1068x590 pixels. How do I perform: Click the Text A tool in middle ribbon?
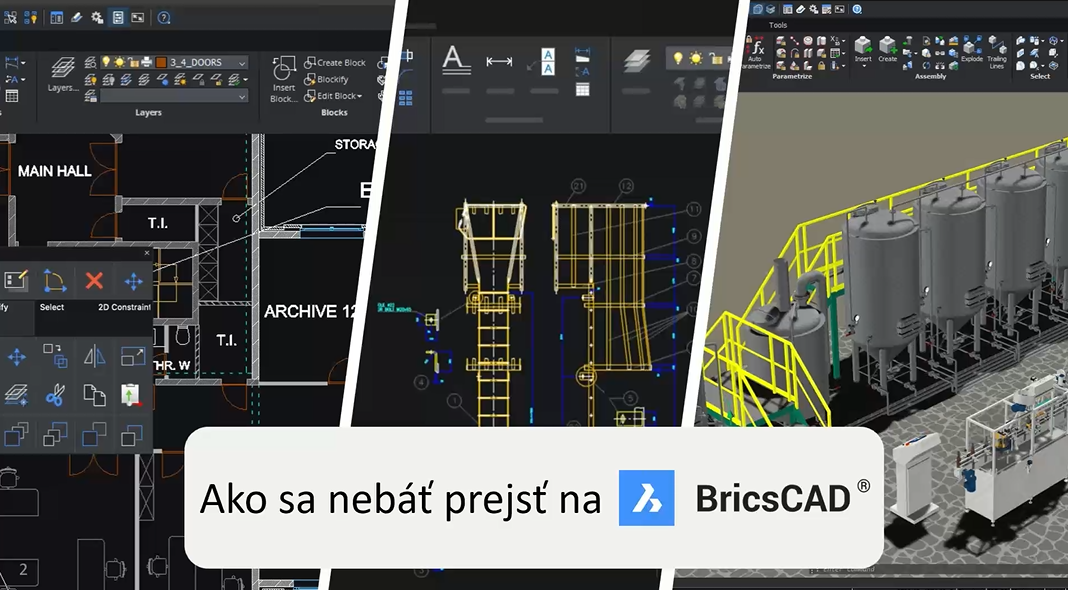pyautogui.click(x=456, y=60)
